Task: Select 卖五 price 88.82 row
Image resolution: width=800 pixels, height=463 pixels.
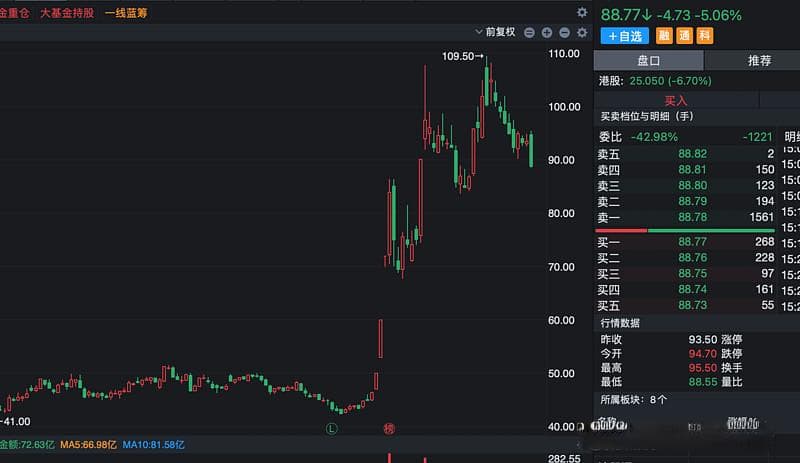Action: click(x=685, y=154)
